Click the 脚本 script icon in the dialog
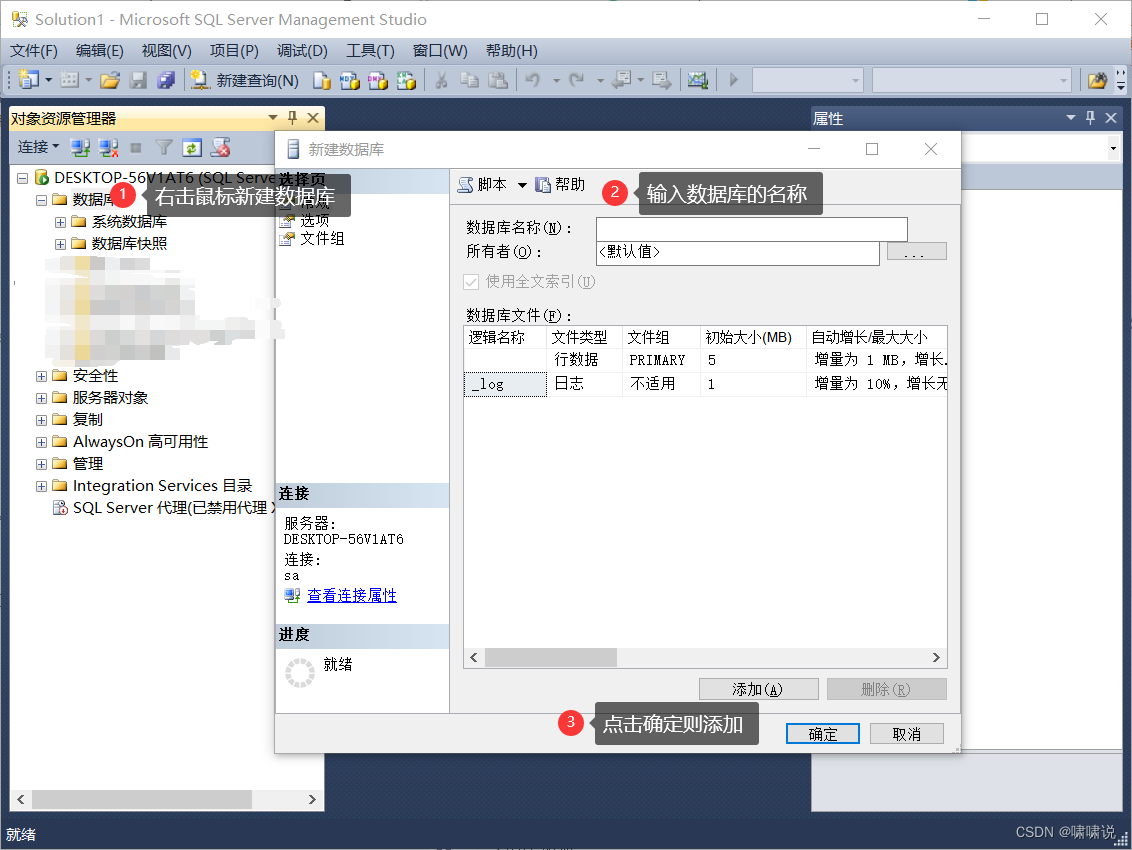This screenshot has width=1132, height=850. (x=465, y=184)
